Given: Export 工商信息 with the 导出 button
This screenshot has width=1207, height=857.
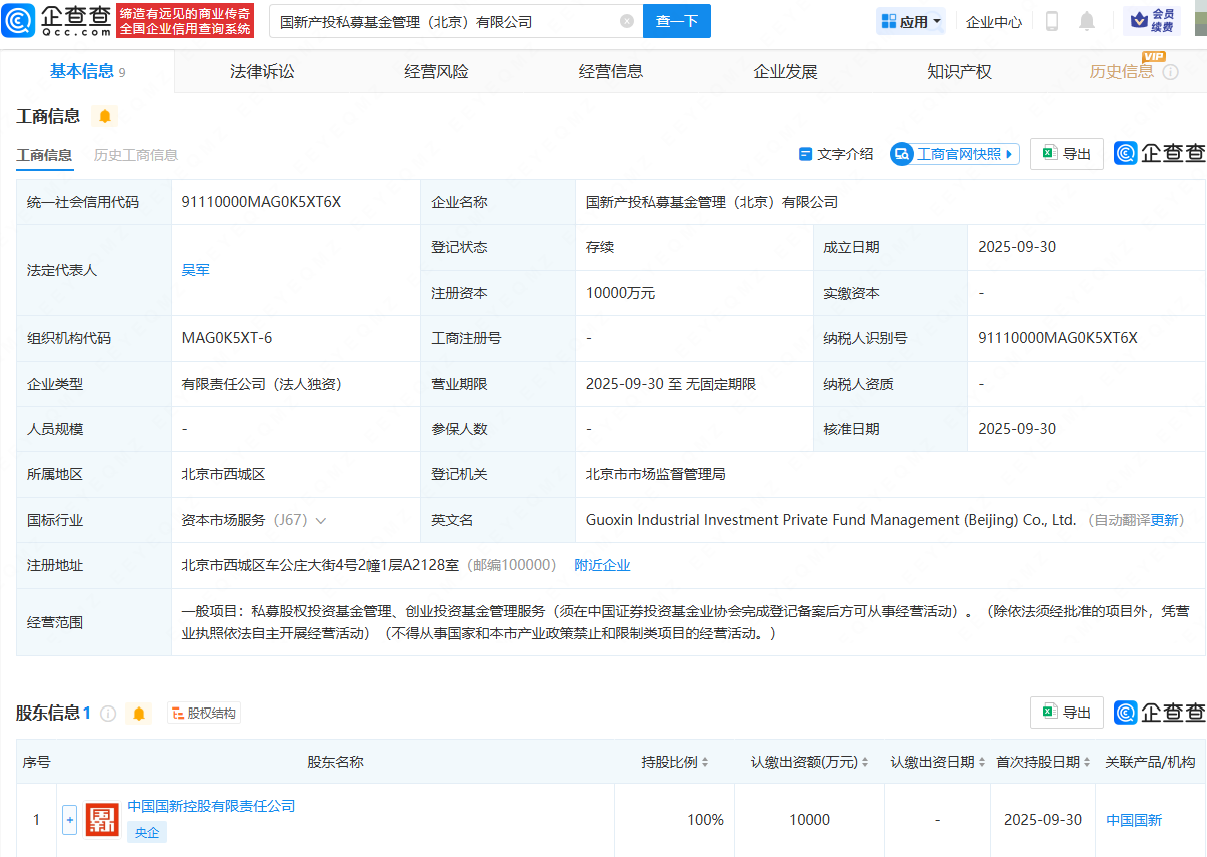Looking at the screenshot, I should coord(1067,154).
